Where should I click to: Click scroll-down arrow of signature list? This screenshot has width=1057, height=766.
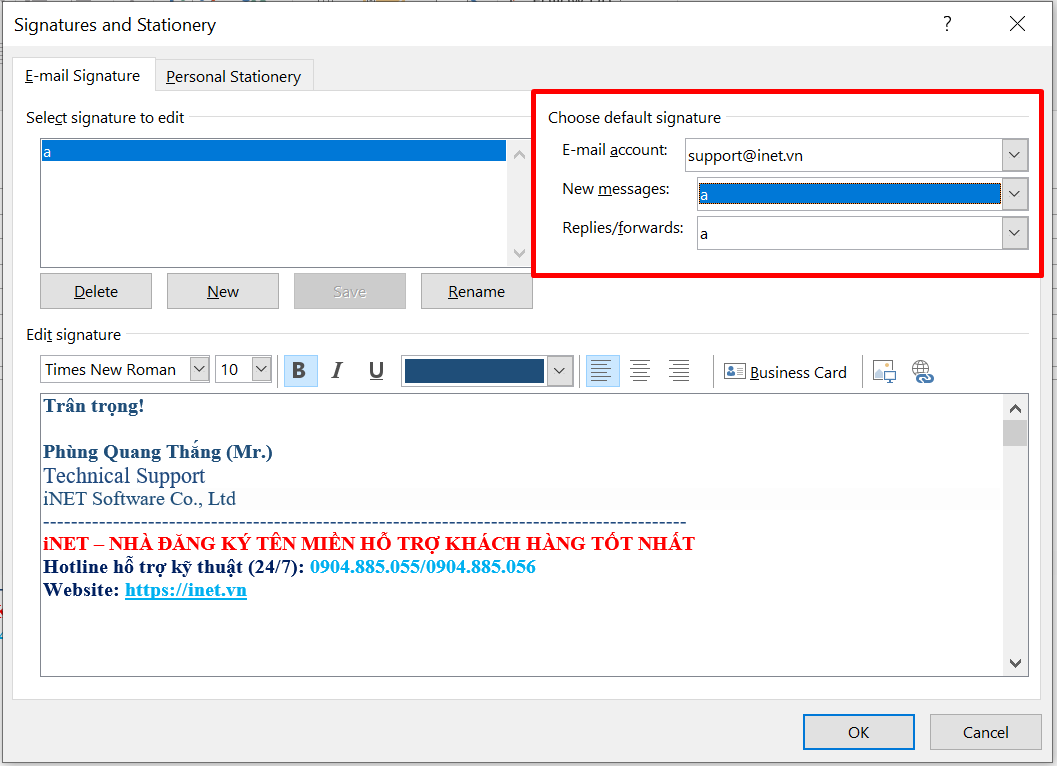[x=519, y=253]
